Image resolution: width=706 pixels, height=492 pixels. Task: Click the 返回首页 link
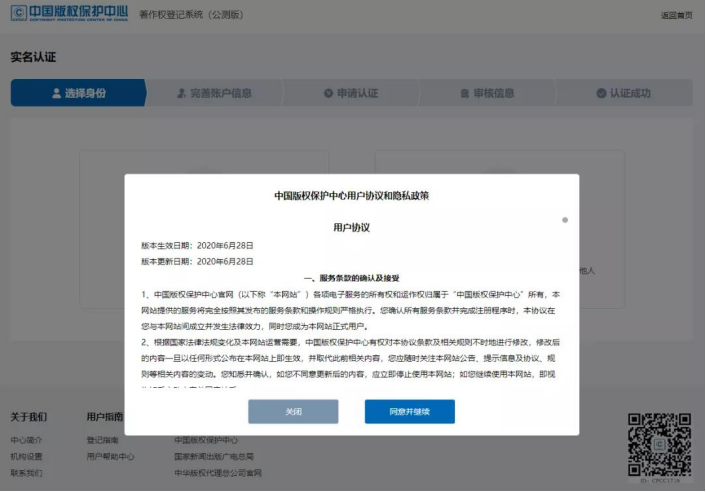676,15
